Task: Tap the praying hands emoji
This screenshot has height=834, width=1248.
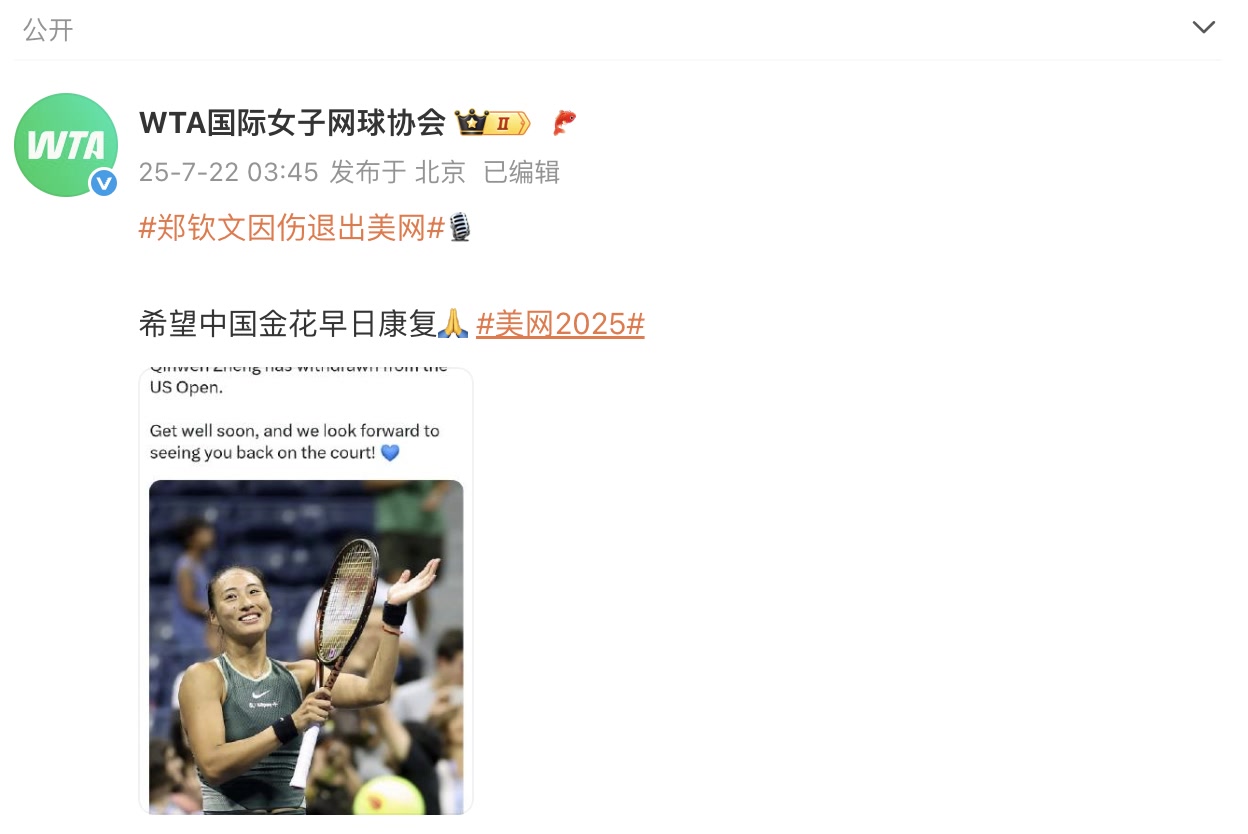Action: click(454, 324)
